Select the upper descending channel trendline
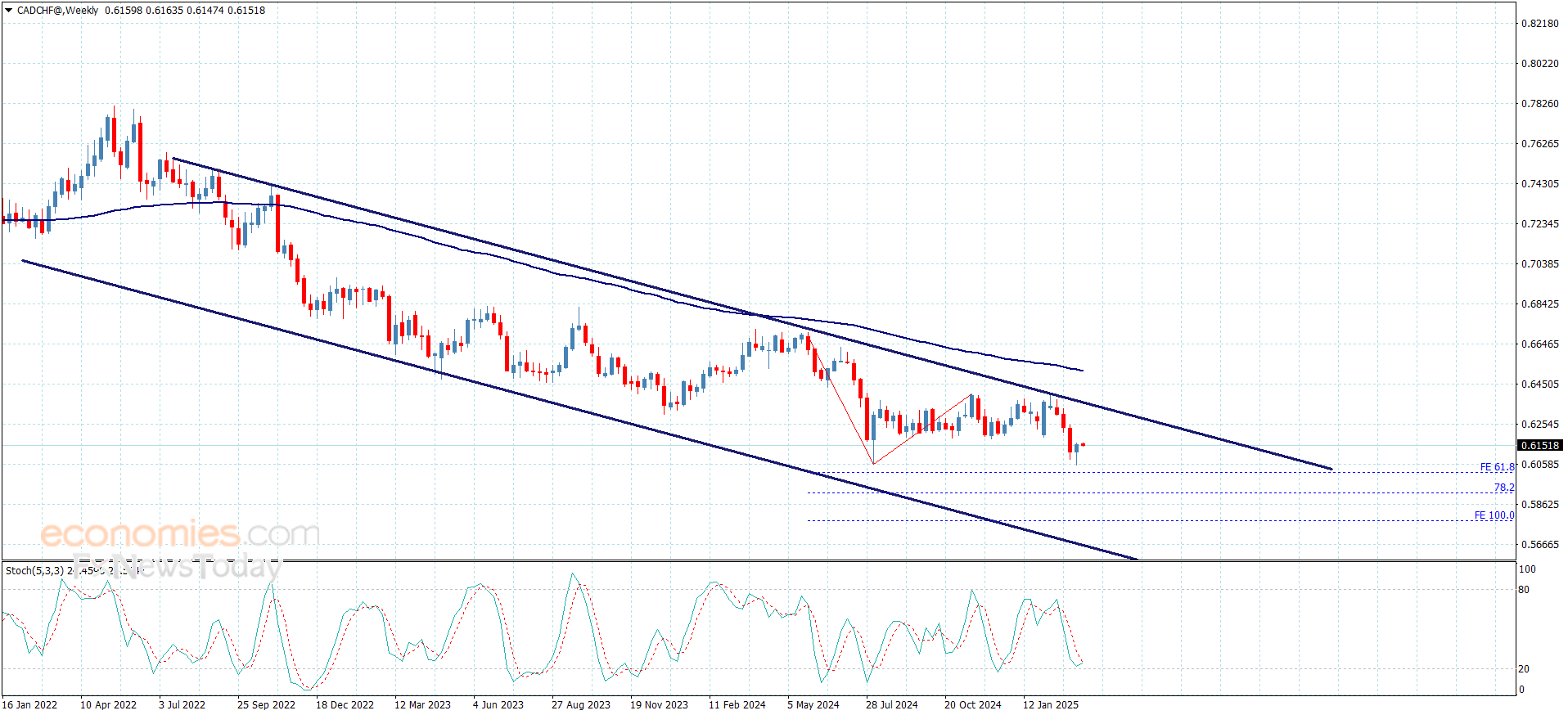Viewport: 1568px width, 715px height. [x=752, y=314]
